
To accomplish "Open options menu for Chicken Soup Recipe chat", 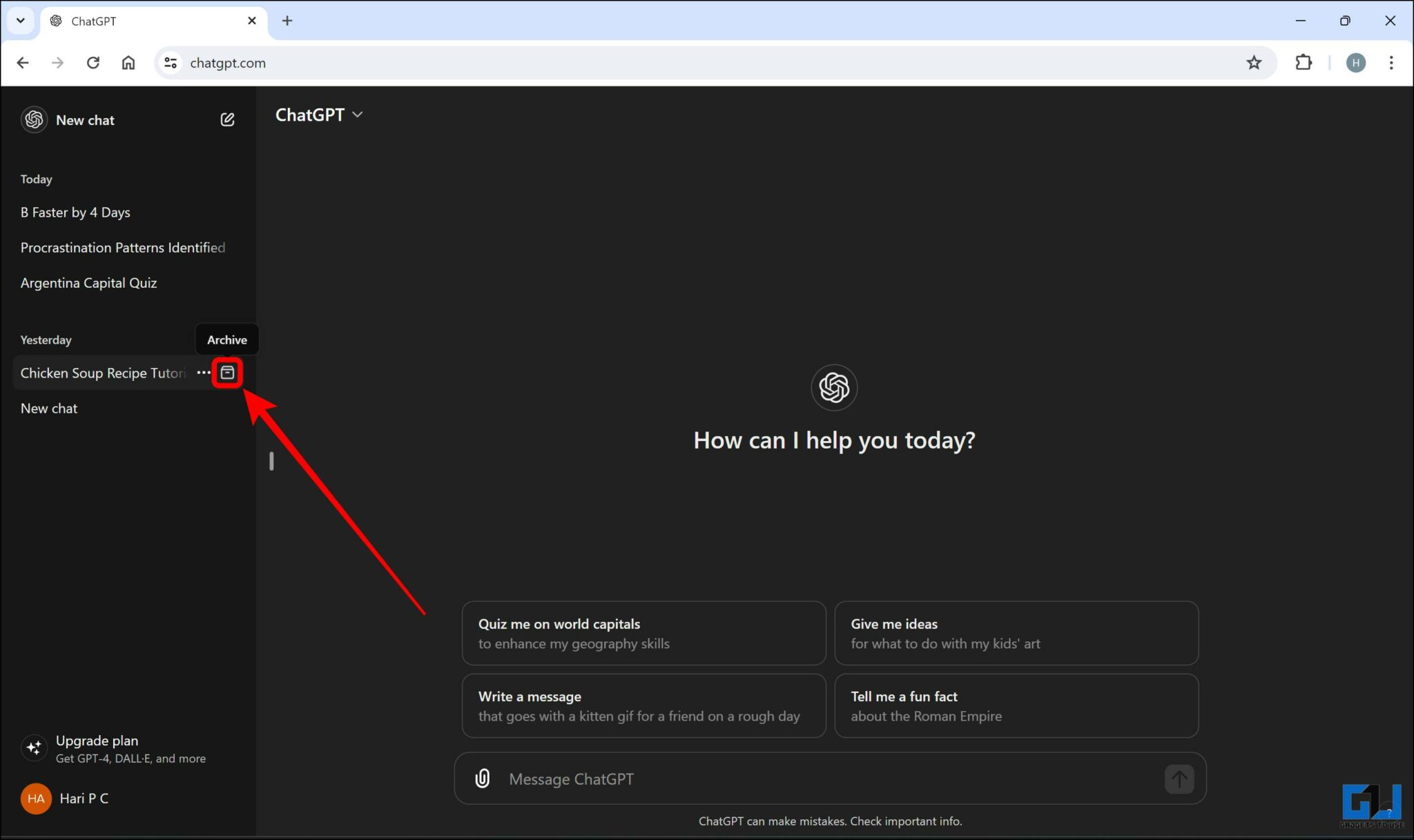I will click(203, 373).
